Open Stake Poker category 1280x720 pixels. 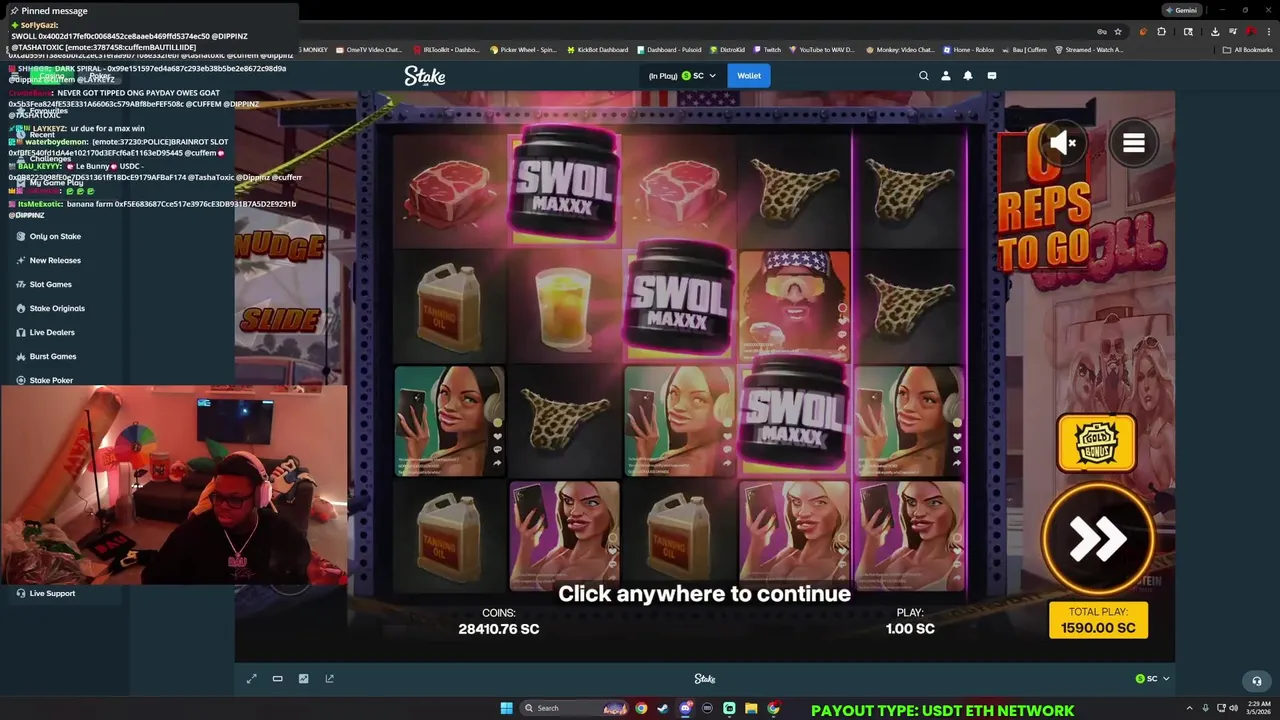(x=51, y=380)
